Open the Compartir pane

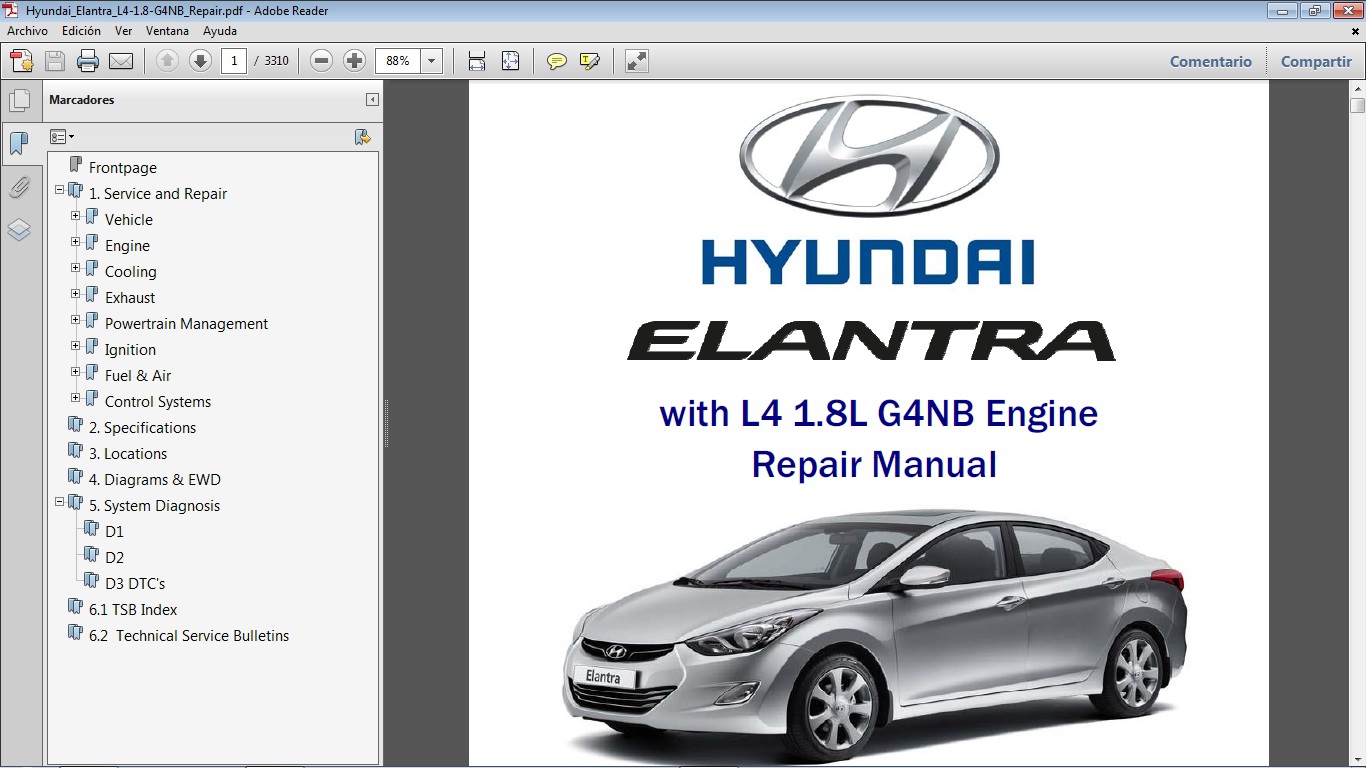point(1316,61)
